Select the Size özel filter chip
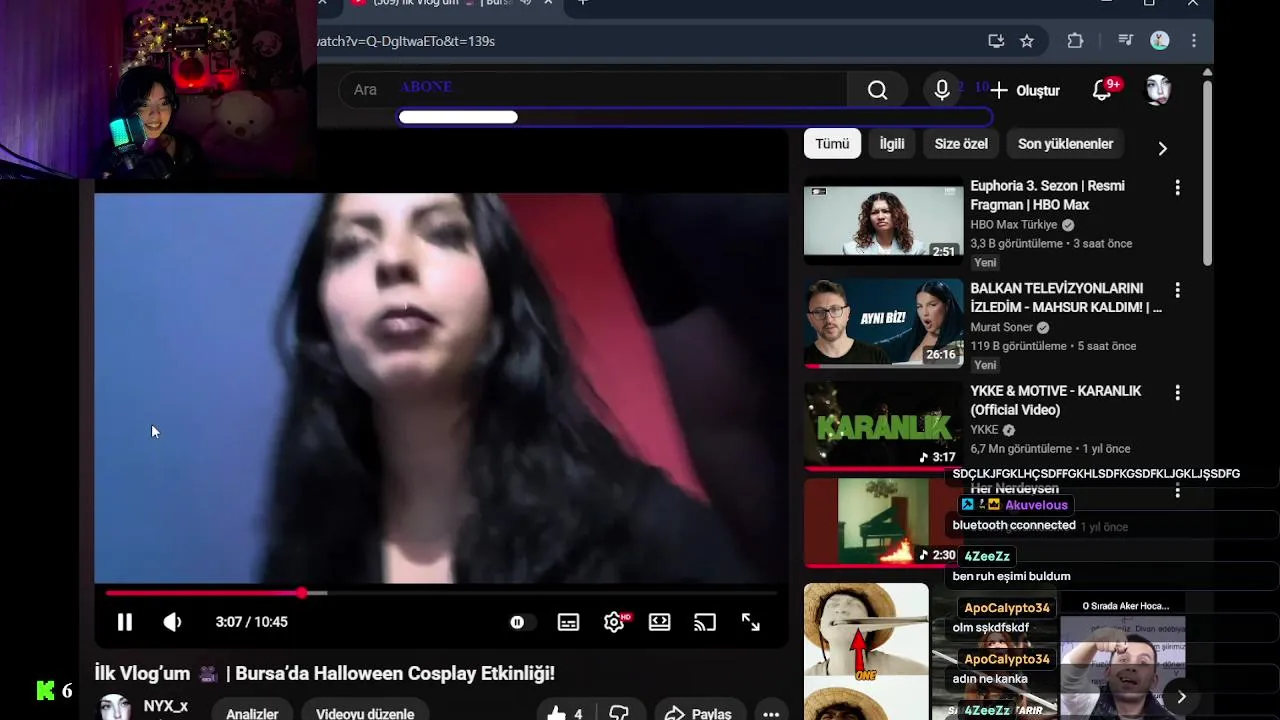The width and height of the screenshot is (1280, 720). (961, 144)
